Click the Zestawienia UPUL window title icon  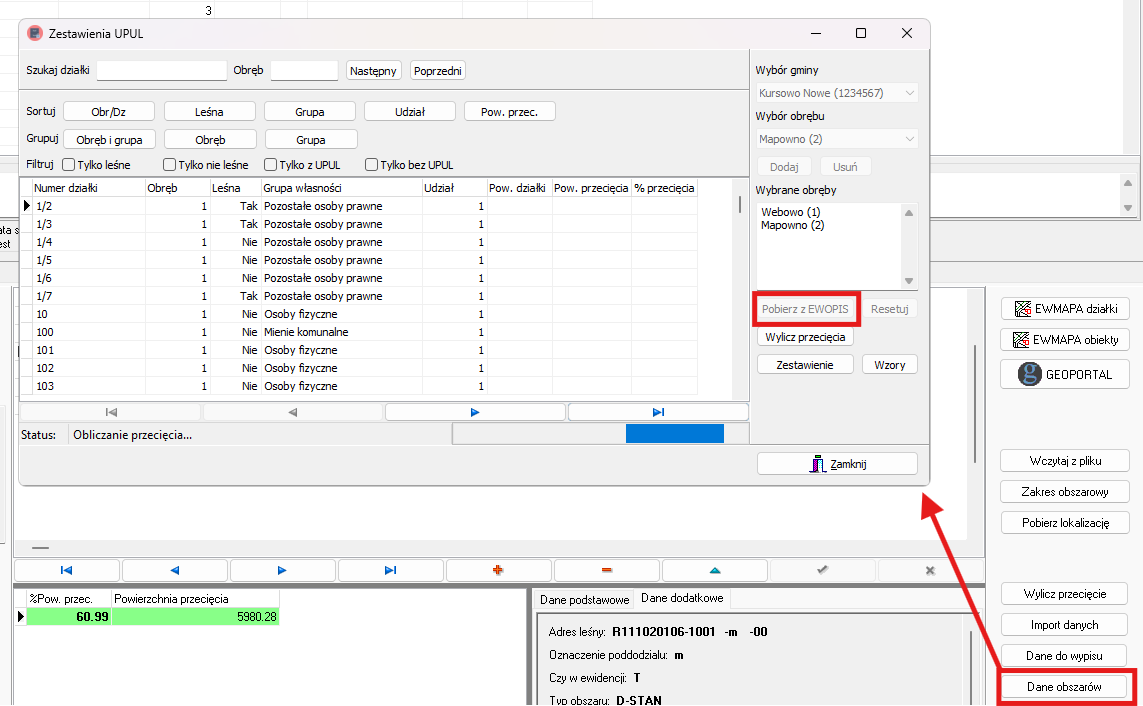click(34, 34)
